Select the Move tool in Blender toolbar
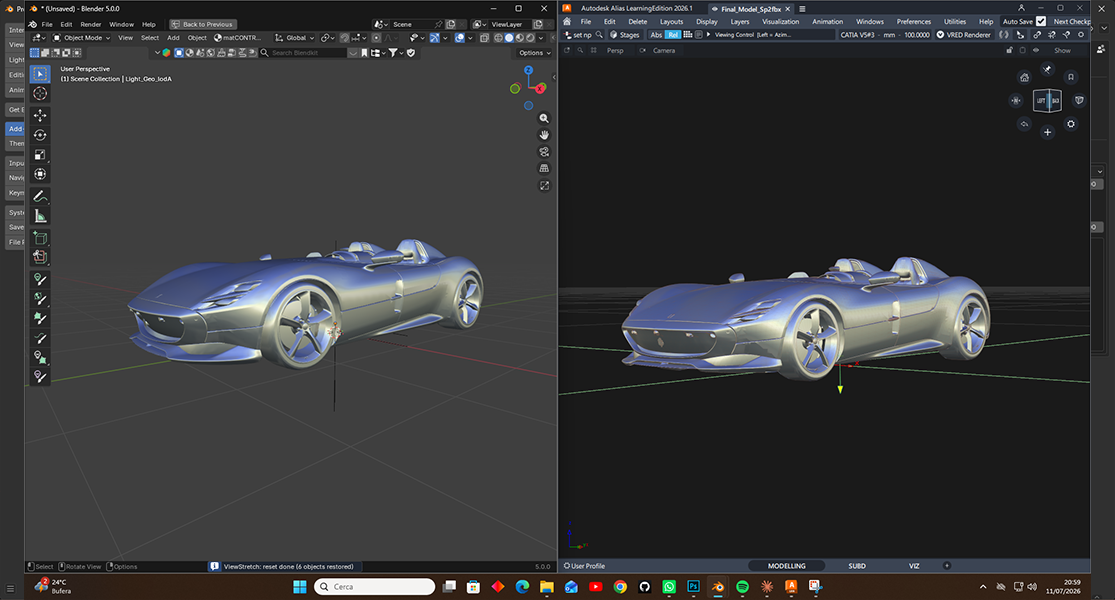1115x600 pixels. coord(40,115)
